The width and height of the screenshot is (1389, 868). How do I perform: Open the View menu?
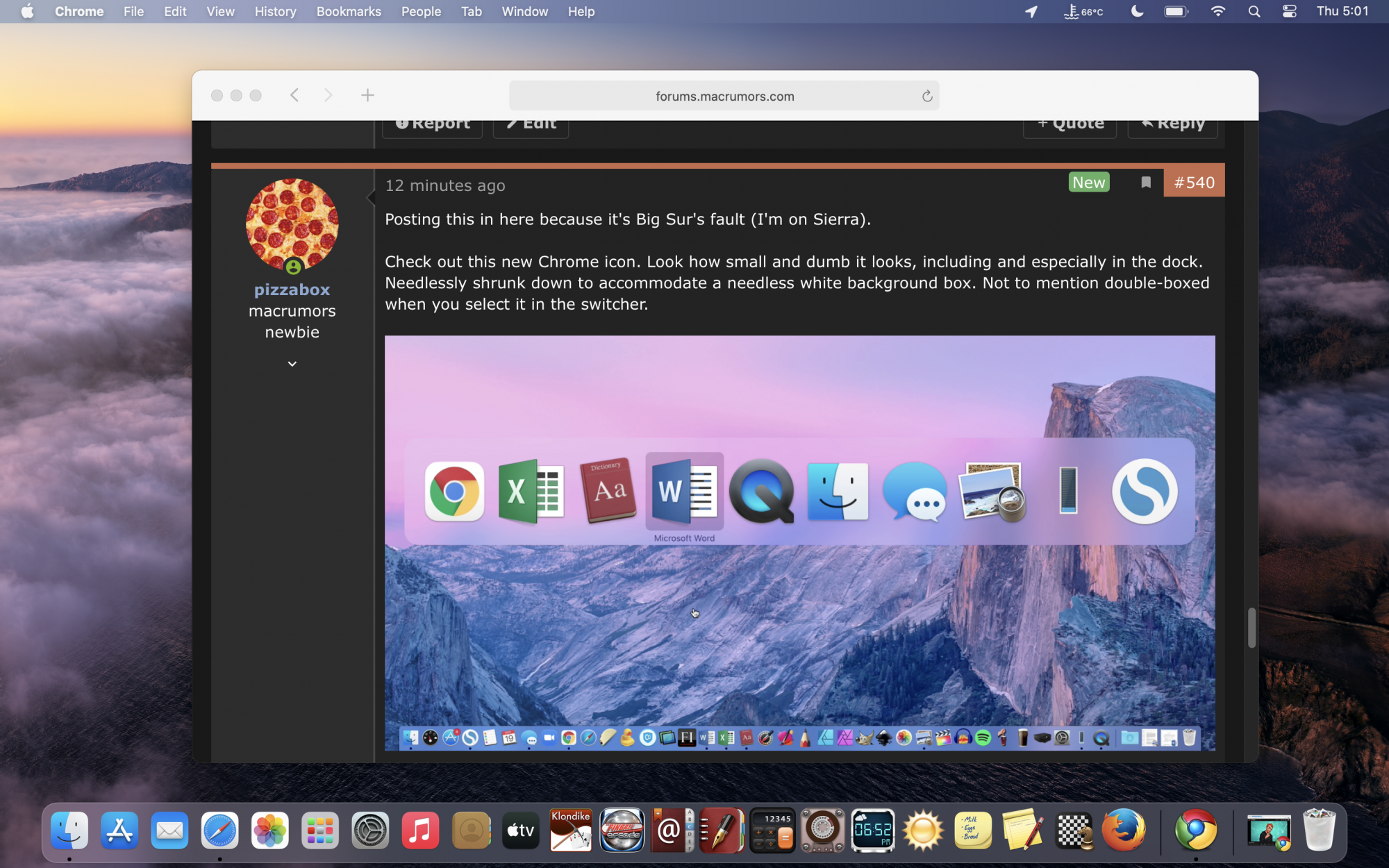click(220, 11)
